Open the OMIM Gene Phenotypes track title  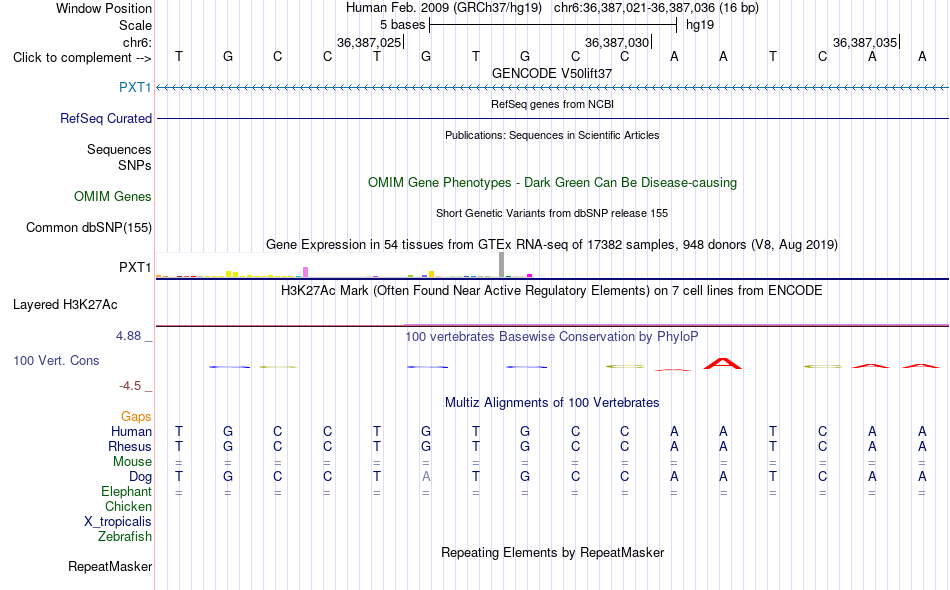[552, 182]
